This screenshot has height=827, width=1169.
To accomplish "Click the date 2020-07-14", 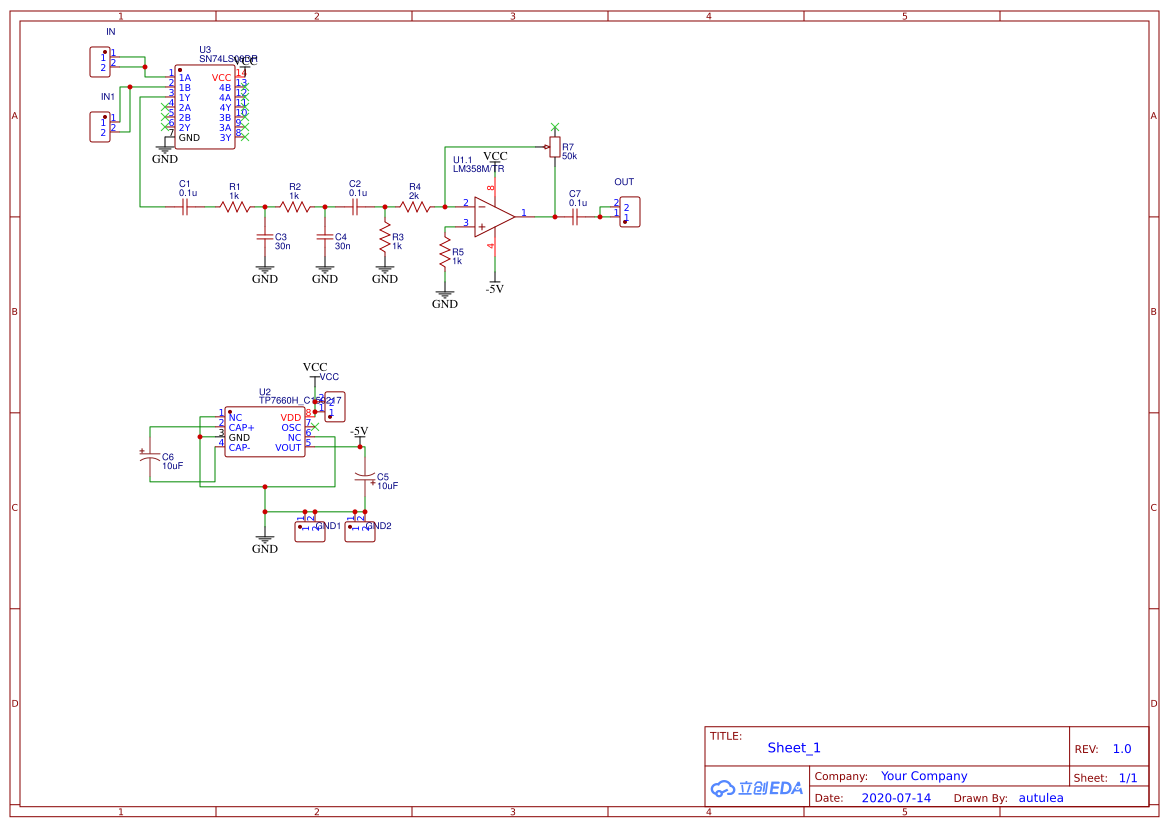I will (896, 798).
